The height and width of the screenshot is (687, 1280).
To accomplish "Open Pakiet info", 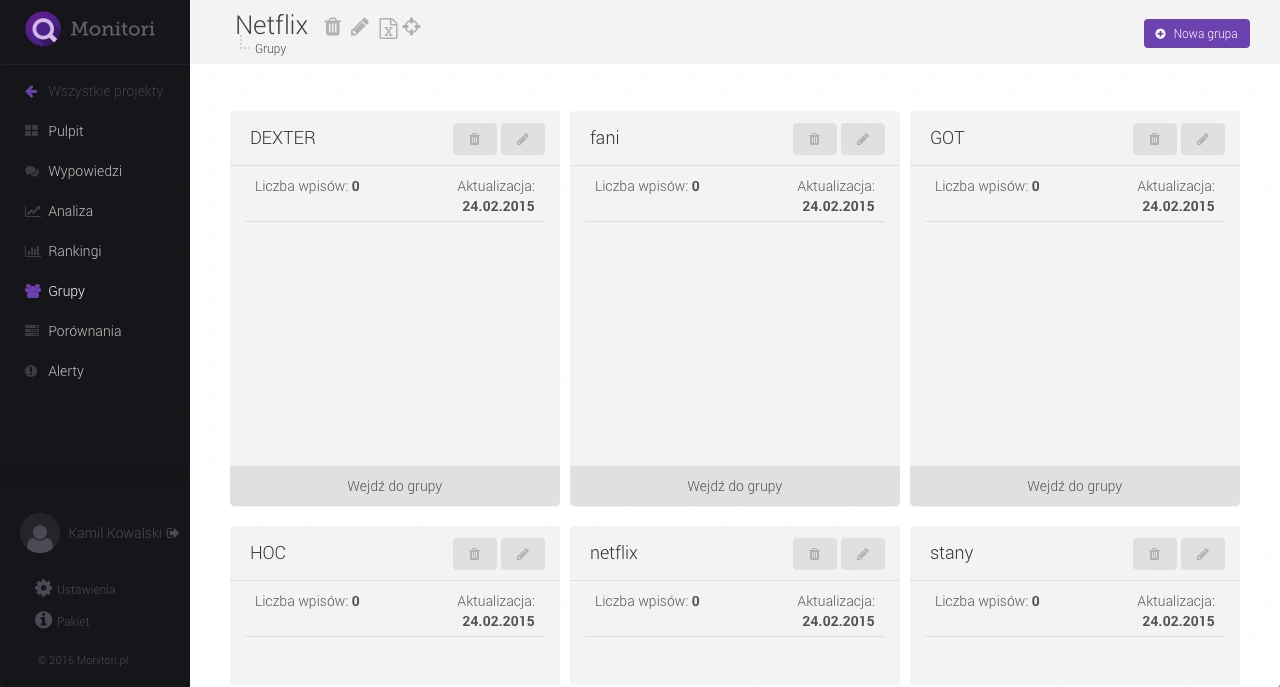I will pyautogui.click(x=63, y=621).
